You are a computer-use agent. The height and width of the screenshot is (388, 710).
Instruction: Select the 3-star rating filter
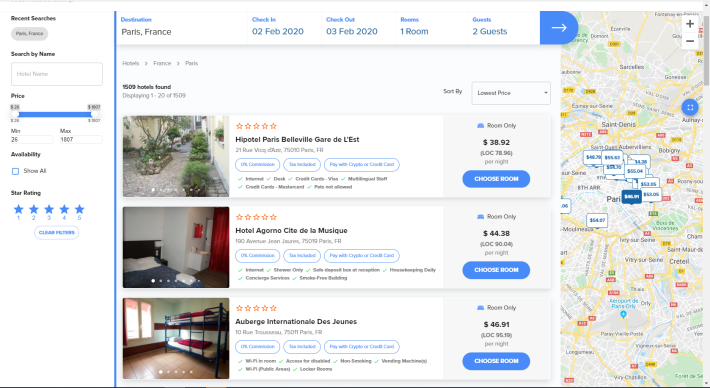(49, 209)
